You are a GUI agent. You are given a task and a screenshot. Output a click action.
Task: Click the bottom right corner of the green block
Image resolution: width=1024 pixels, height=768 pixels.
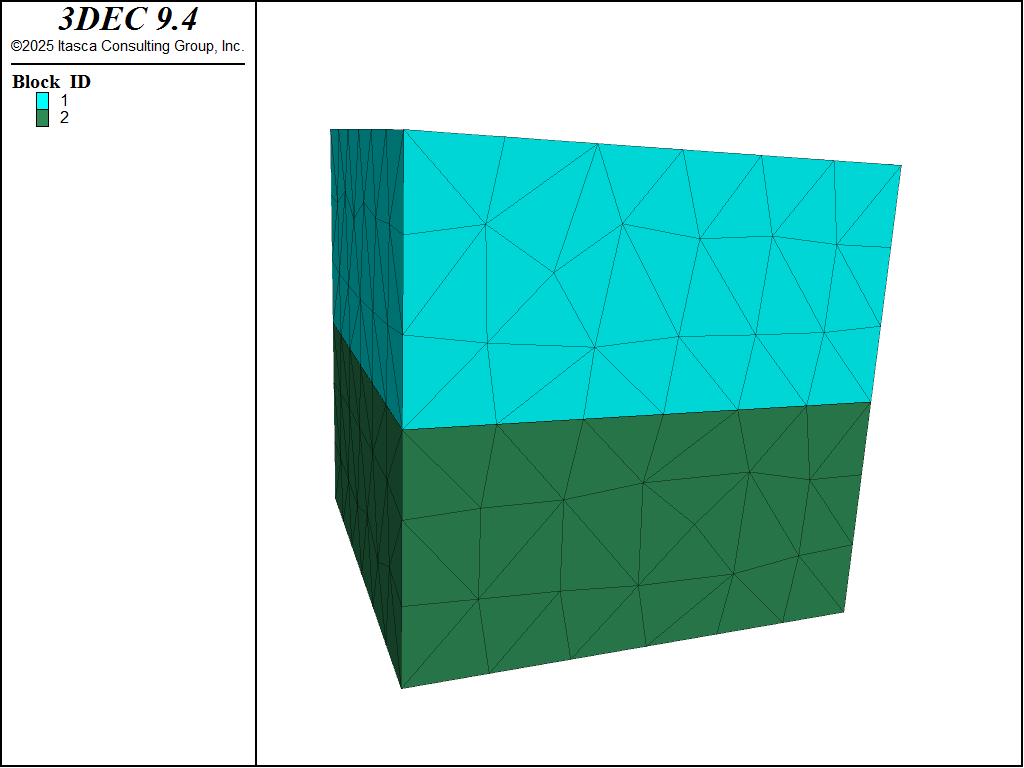[x=844, y=611]
